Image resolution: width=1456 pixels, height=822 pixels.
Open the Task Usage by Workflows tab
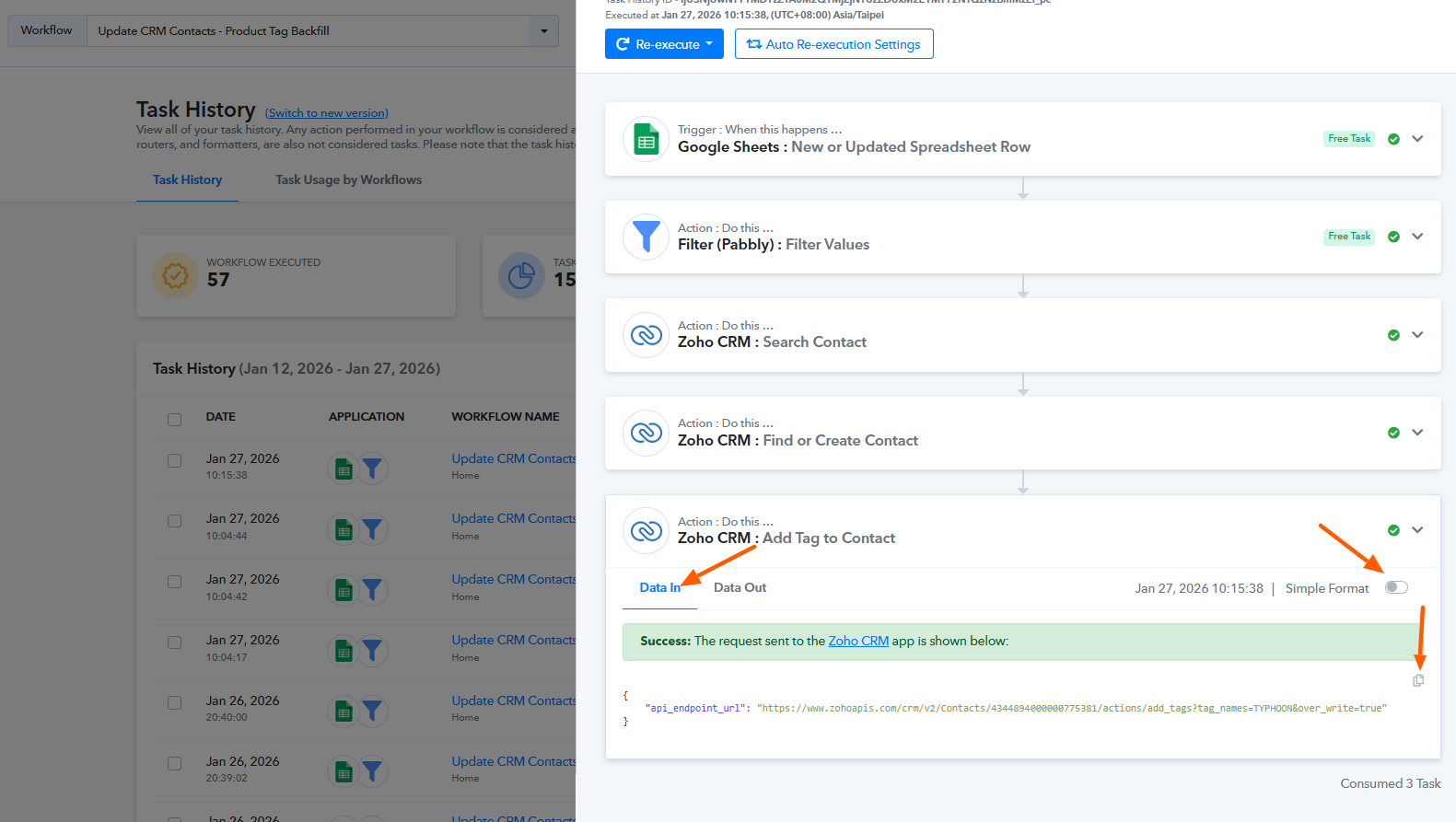(348, 180)
